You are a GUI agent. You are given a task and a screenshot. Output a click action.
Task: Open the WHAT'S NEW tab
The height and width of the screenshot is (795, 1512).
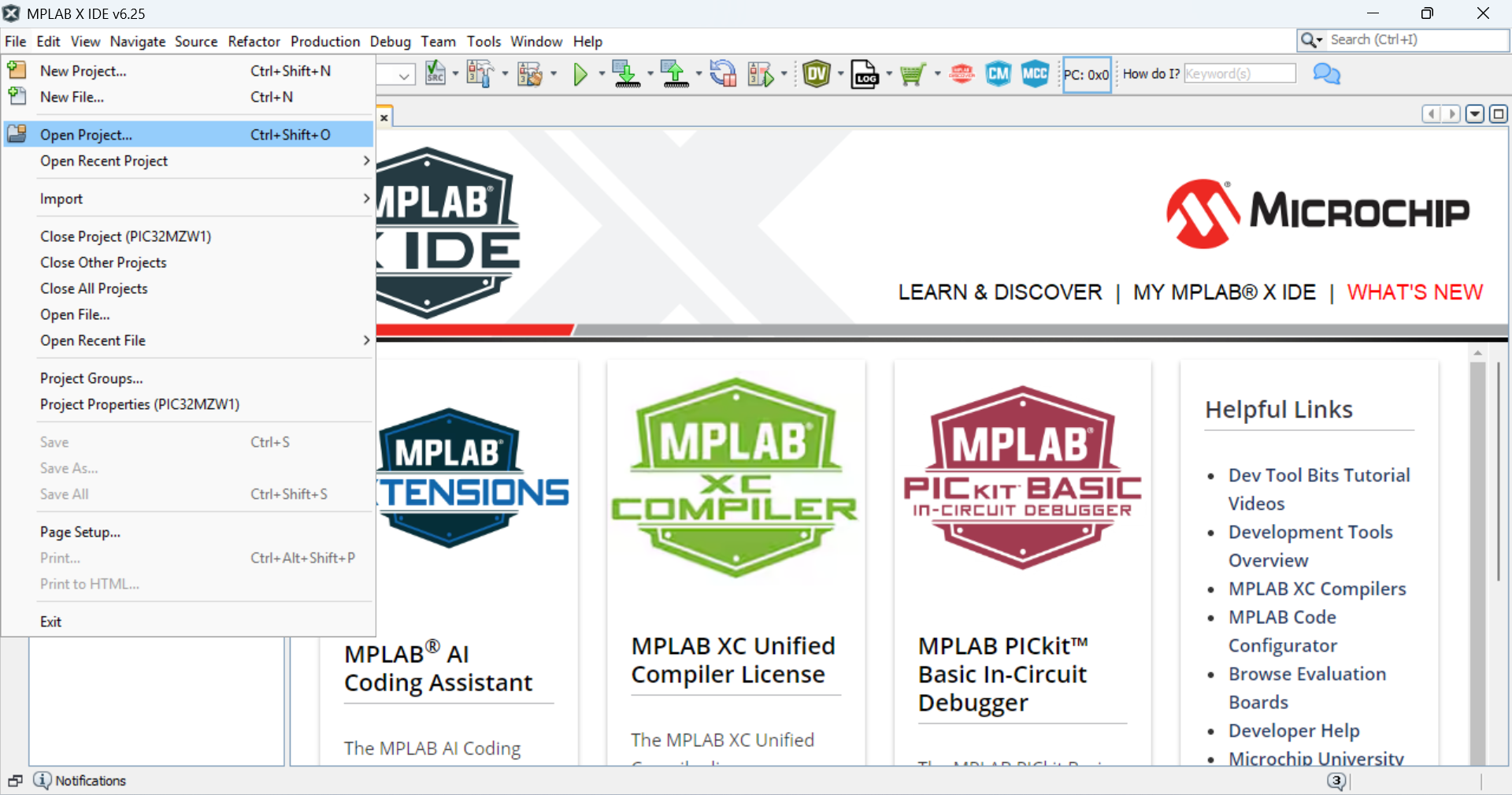pyautogui.click(x=1415, y=292)
